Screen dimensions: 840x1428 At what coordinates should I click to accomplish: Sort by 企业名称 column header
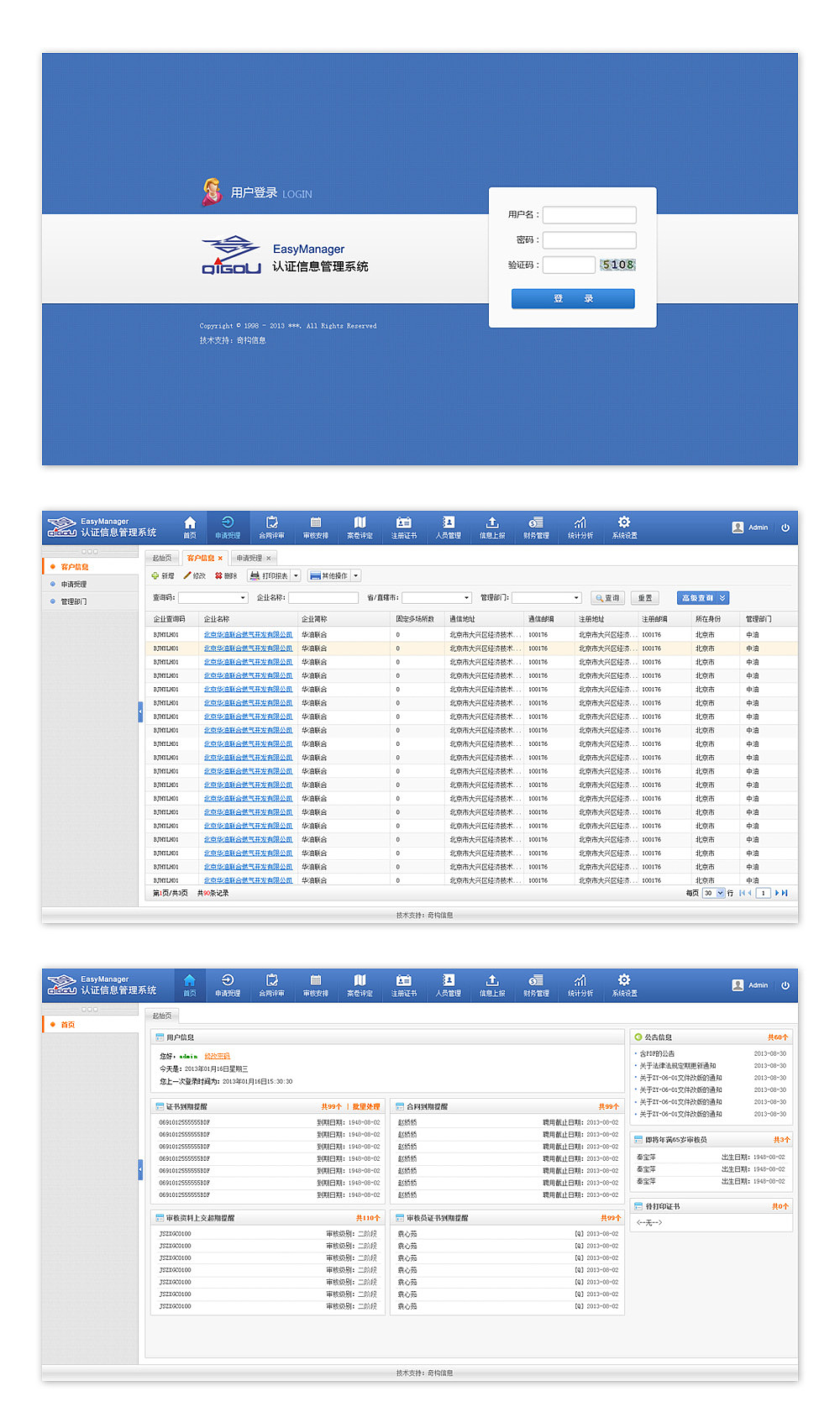tap(217, 619)
